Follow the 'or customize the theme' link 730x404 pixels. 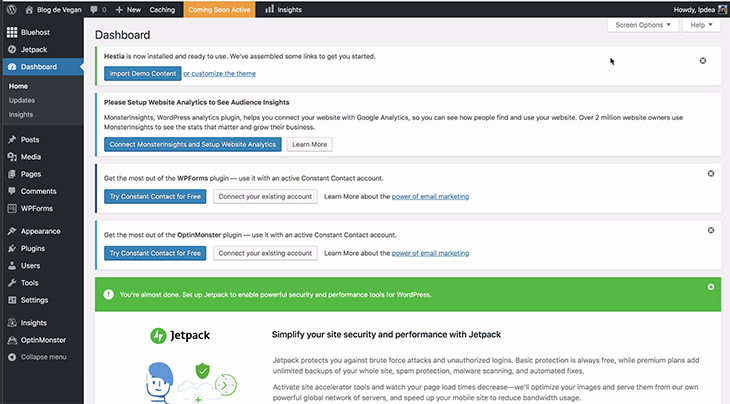point(219,74)
